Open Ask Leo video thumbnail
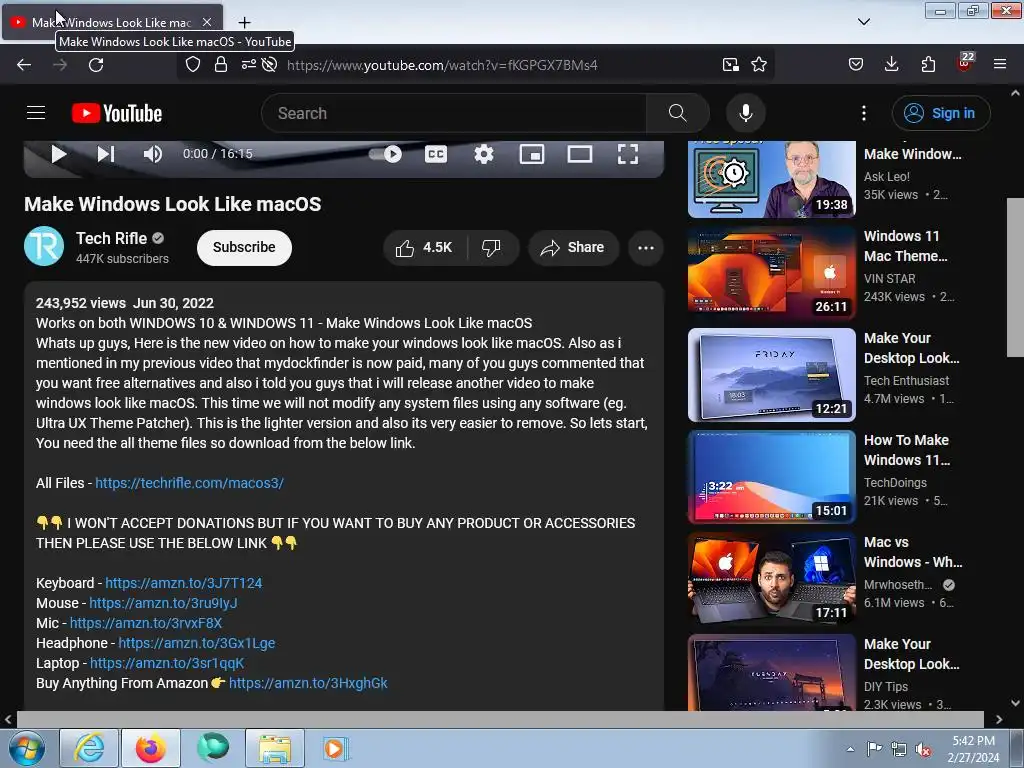The height and width of the screenshot is (768, 1024). click(772, 179)
